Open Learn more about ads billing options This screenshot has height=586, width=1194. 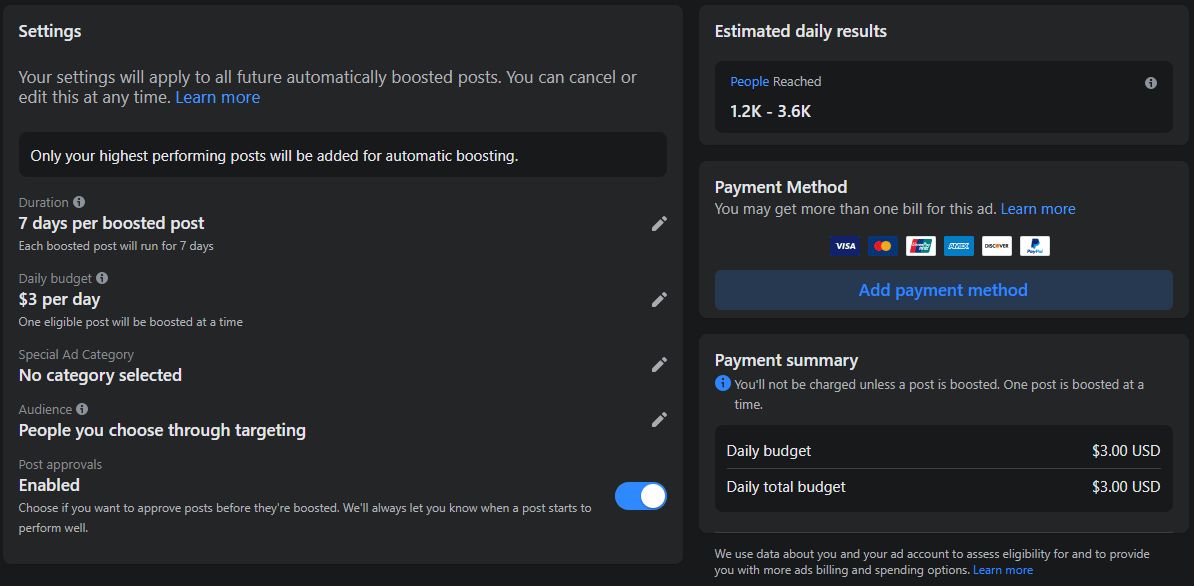(x=1003, y=570)
